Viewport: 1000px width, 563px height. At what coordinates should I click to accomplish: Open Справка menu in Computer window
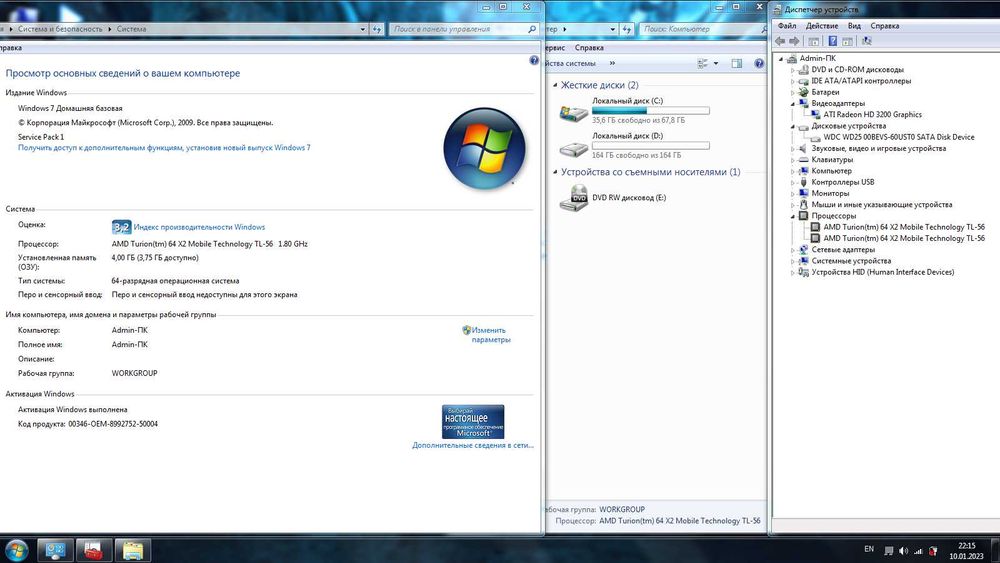point(589,48)
